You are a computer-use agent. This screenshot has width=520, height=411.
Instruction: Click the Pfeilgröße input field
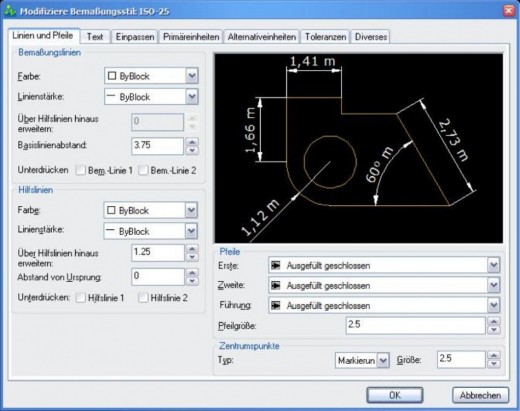pyautogui.click(x=416, y=325)
